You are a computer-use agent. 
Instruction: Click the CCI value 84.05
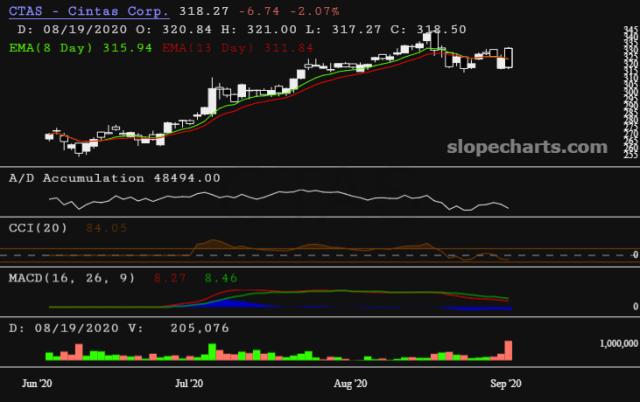click(106, 228)
